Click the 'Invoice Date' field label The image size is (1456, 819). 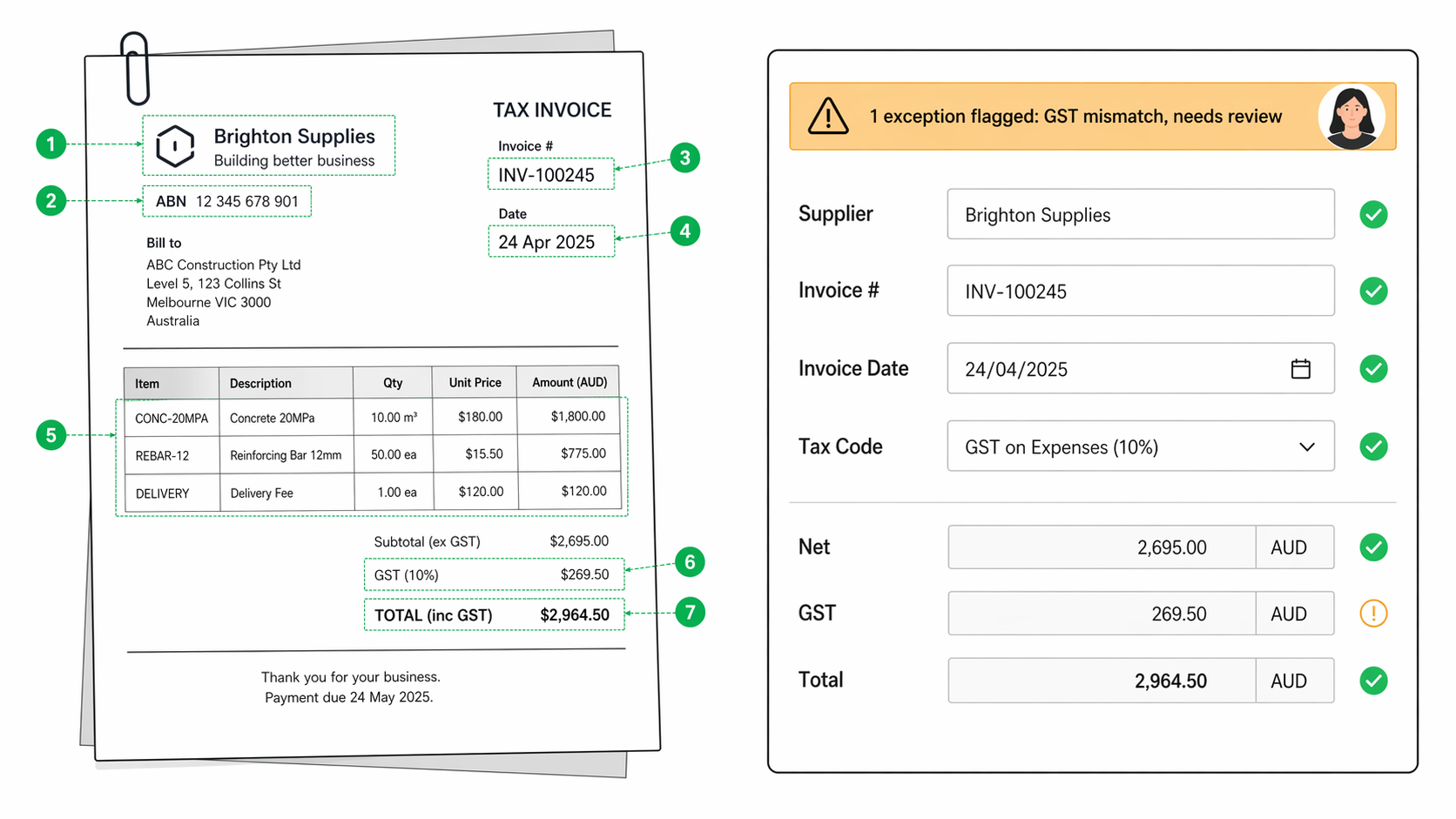(x=853, y=369)
